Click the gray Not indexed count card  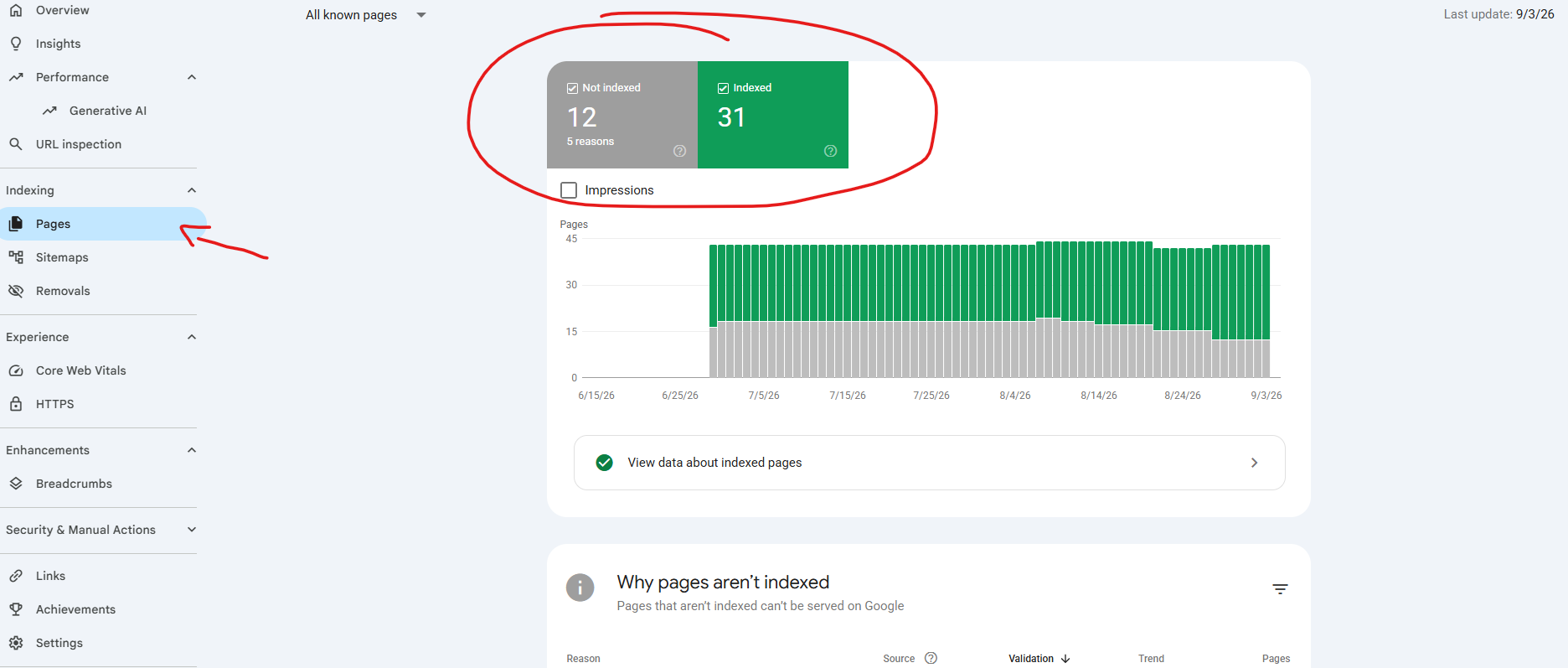(622, 115)
